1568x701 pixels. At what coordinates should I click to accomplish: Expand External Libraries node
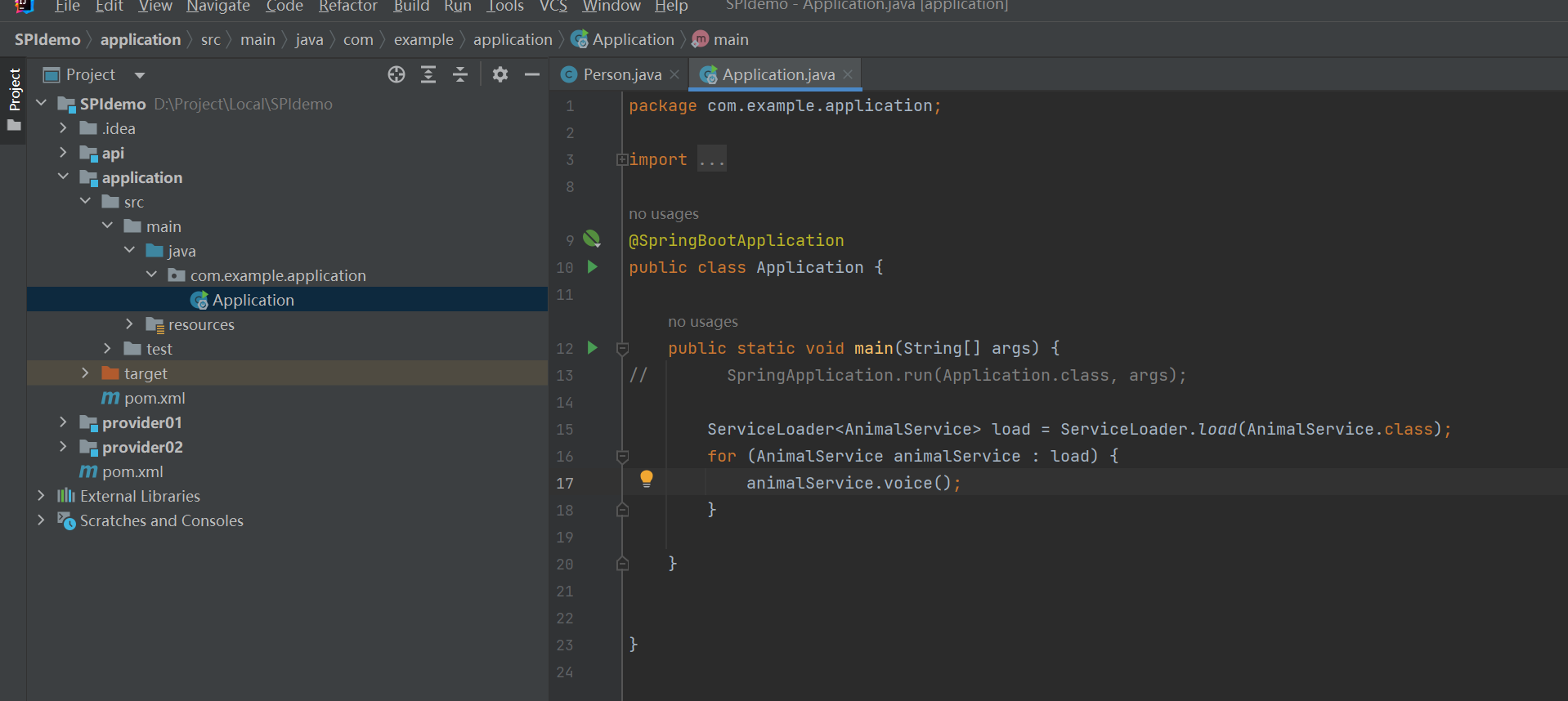41,495
